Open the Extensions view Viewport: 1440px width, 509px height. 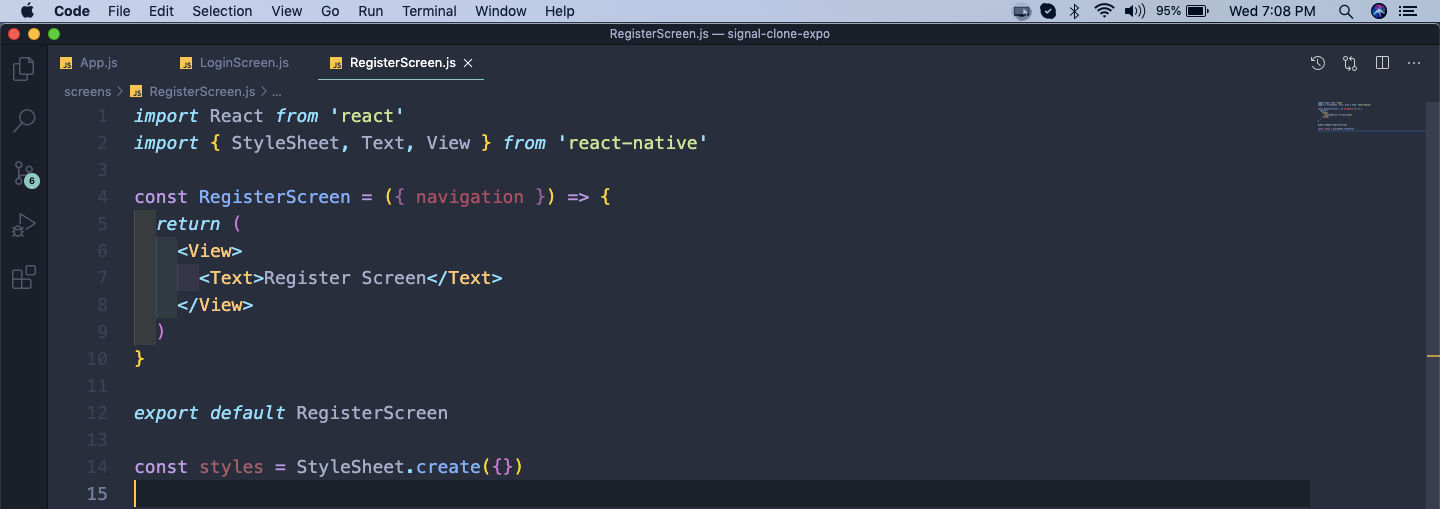23,277
